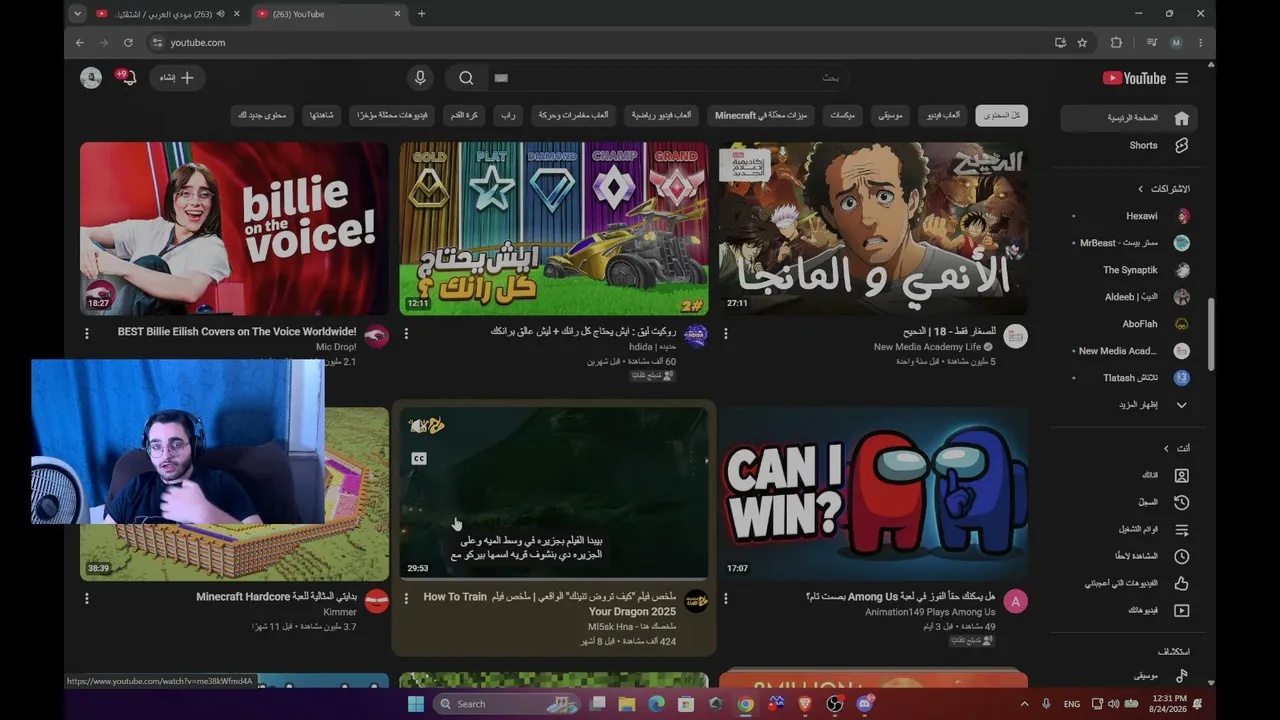The image size is (1280, 720).
Task: Open the Home icon in sidebar
Action: tap(1181, 118)
